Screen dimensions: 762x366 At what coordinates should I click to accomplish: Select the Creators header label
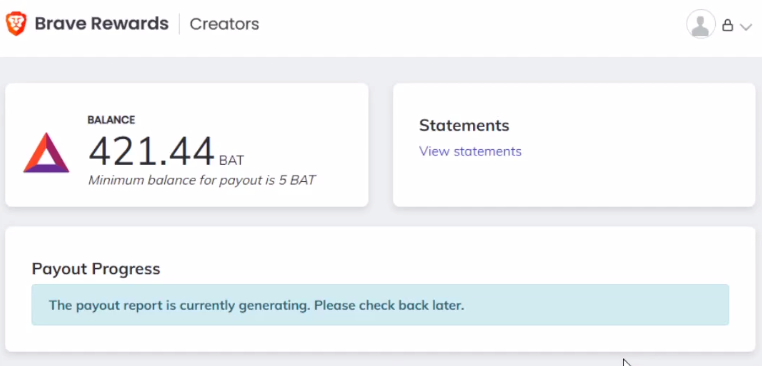coord(224,24)
